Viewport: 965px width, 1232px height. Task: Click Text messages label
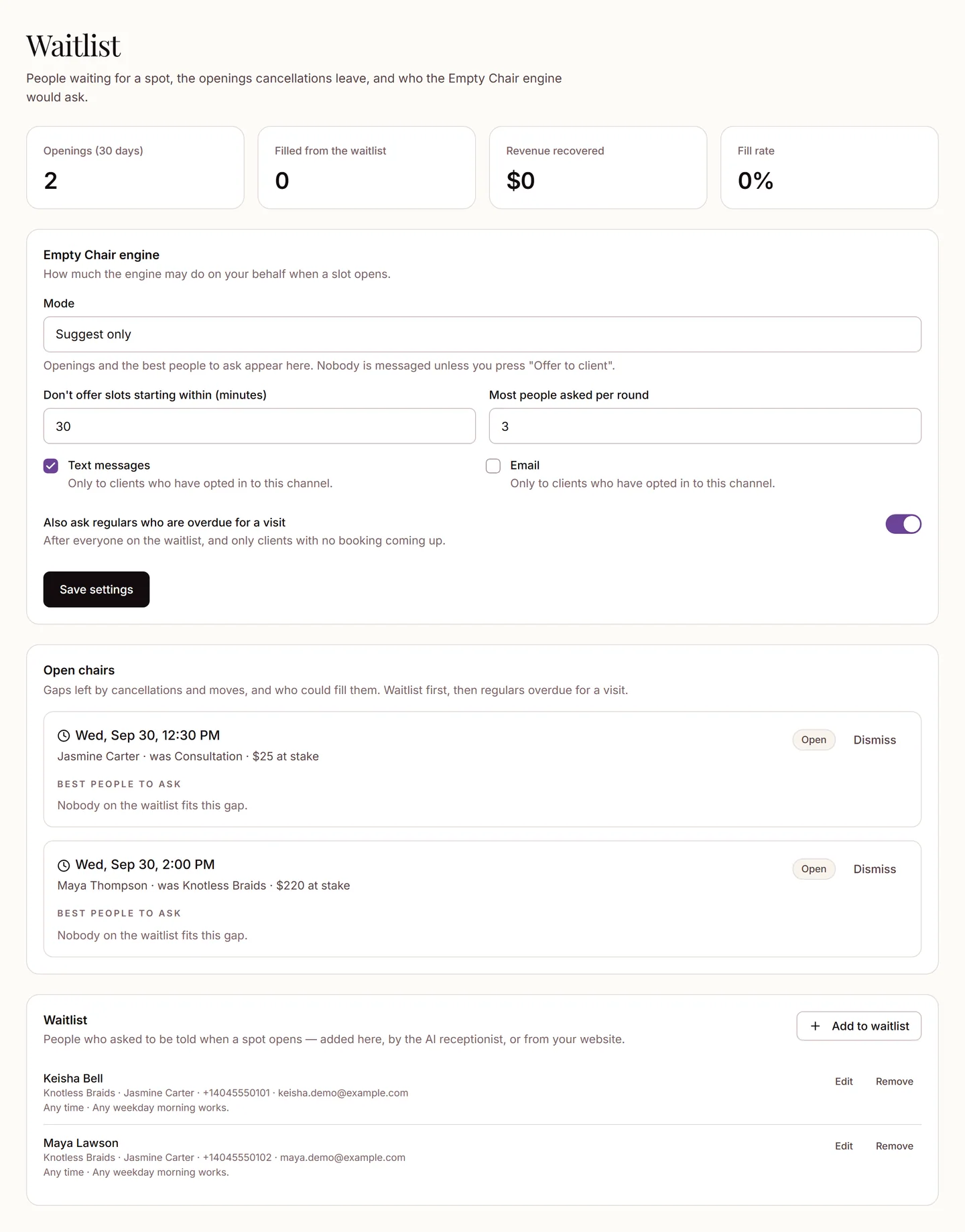109,466
